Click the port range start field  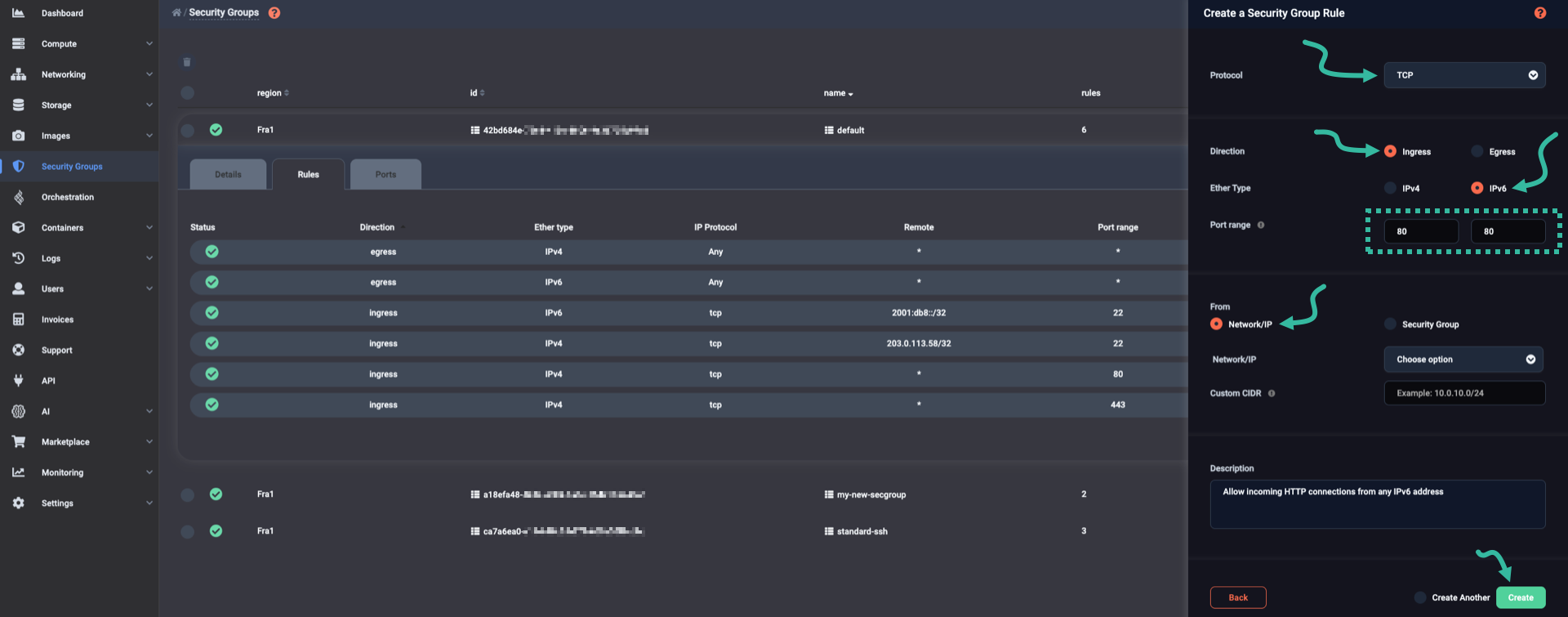pyautogui.click(x=1421, y=231)
